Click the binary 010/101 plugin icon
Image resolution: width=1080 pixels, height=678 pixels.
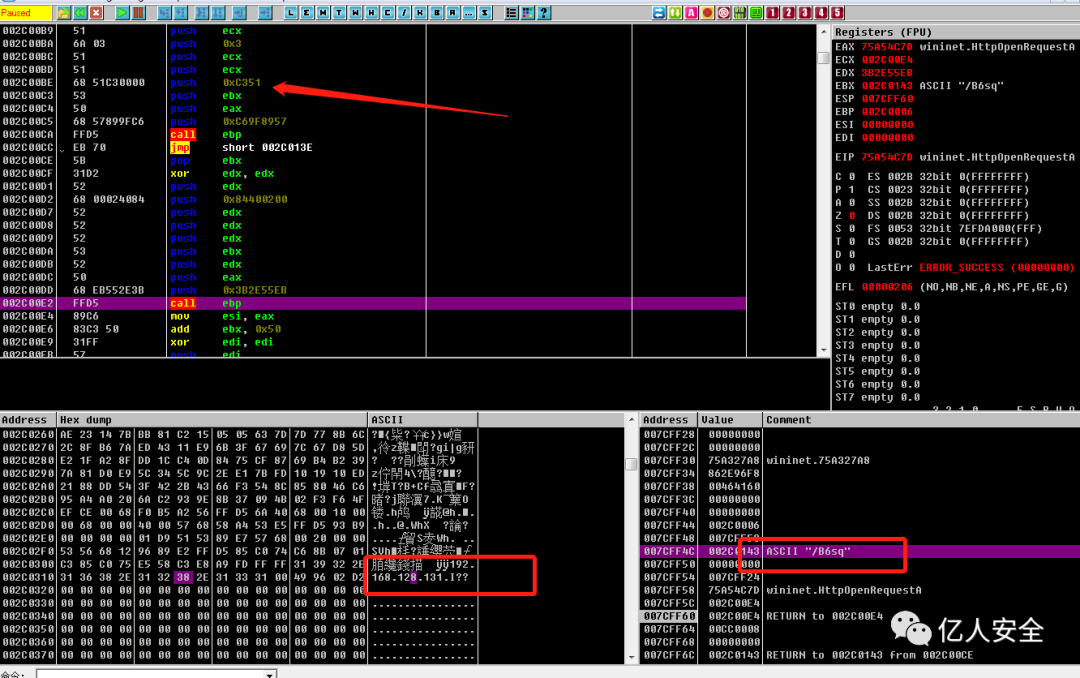(x=740, y=12)
